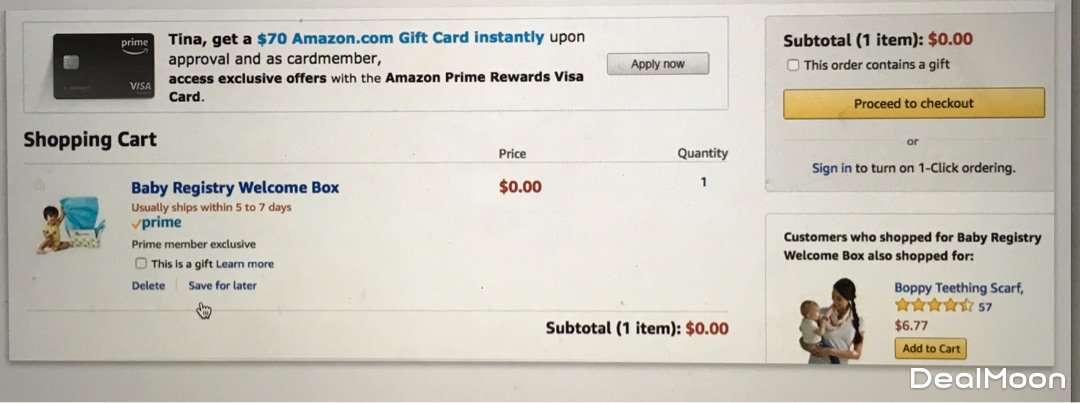The image size is (1080, 403).
Task: Click the Boppy Teething Scarf star rating
Action: point(933,306)
